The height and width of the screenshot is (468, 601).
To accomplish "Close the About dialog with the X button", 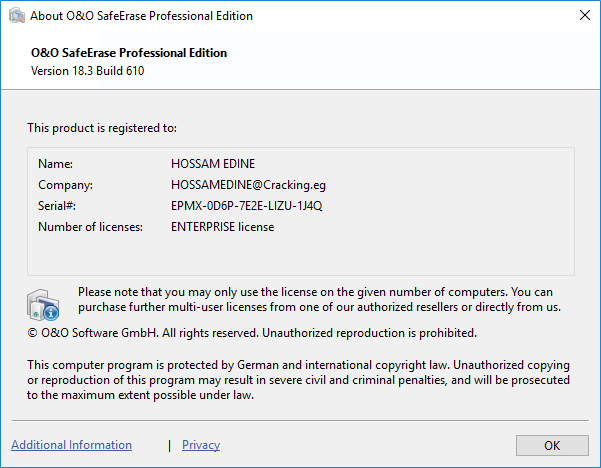I will coord(585,15).
